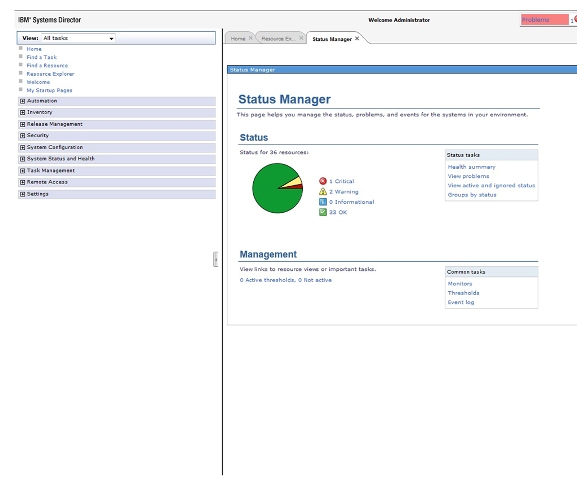Open the Health summary link

[471, 167]
